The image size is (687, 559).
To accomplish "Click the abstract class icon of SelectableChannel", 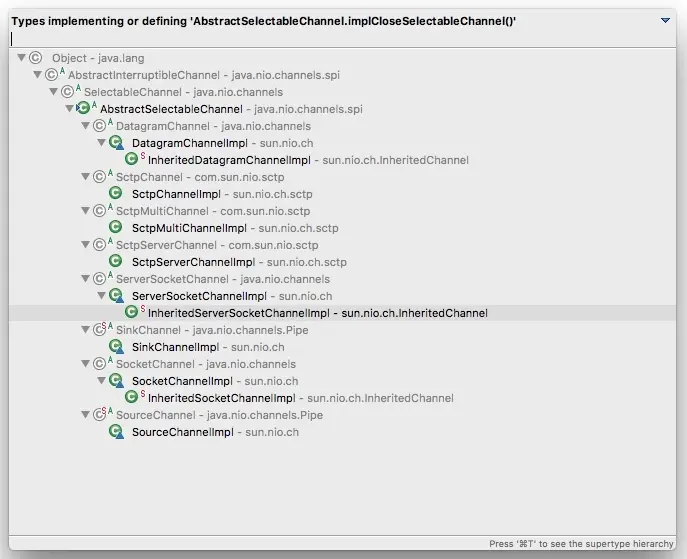I will tap(68, 92).
